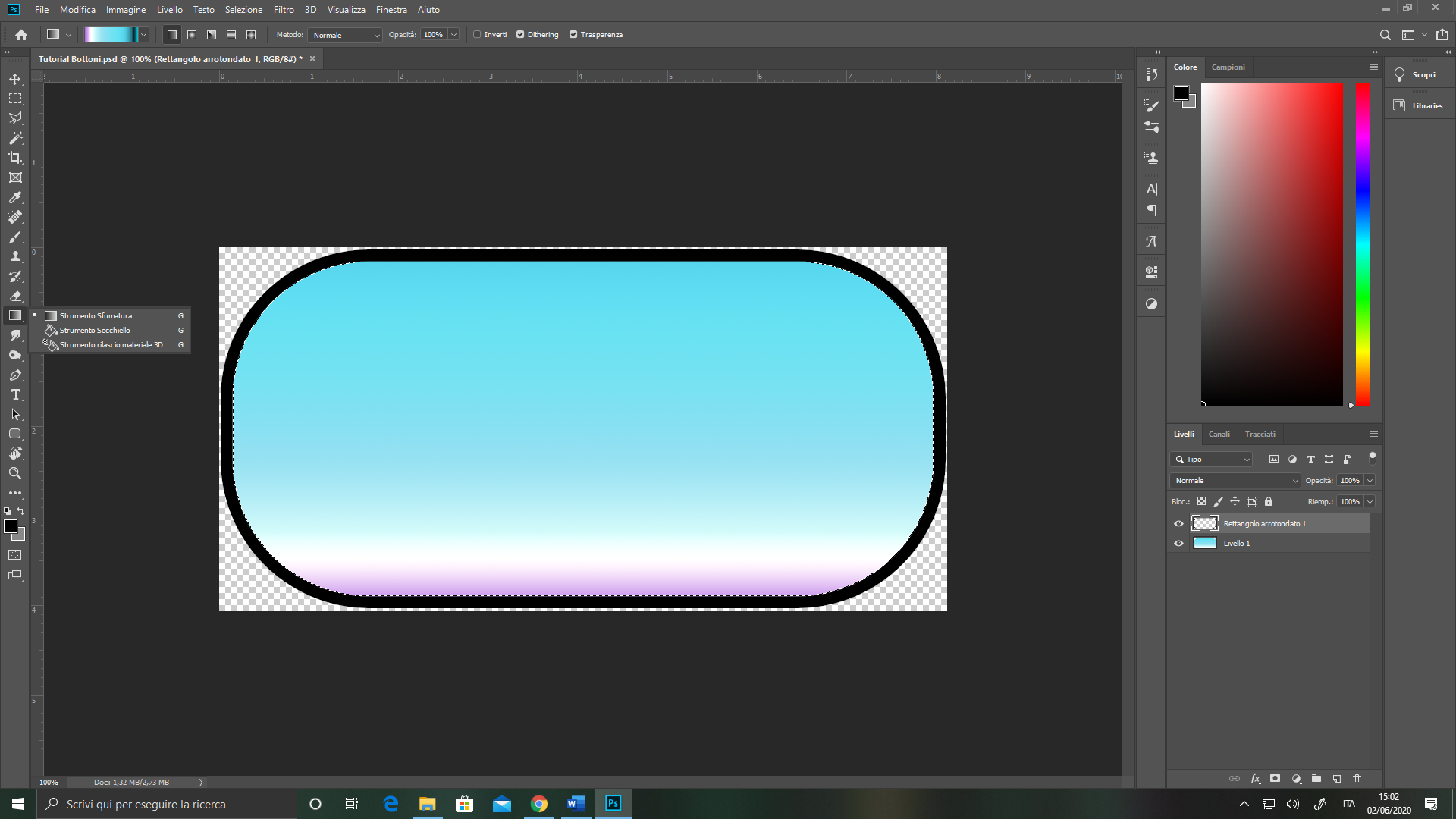
Task: Select the Horizontal Type tool
Action: point(15,394)
